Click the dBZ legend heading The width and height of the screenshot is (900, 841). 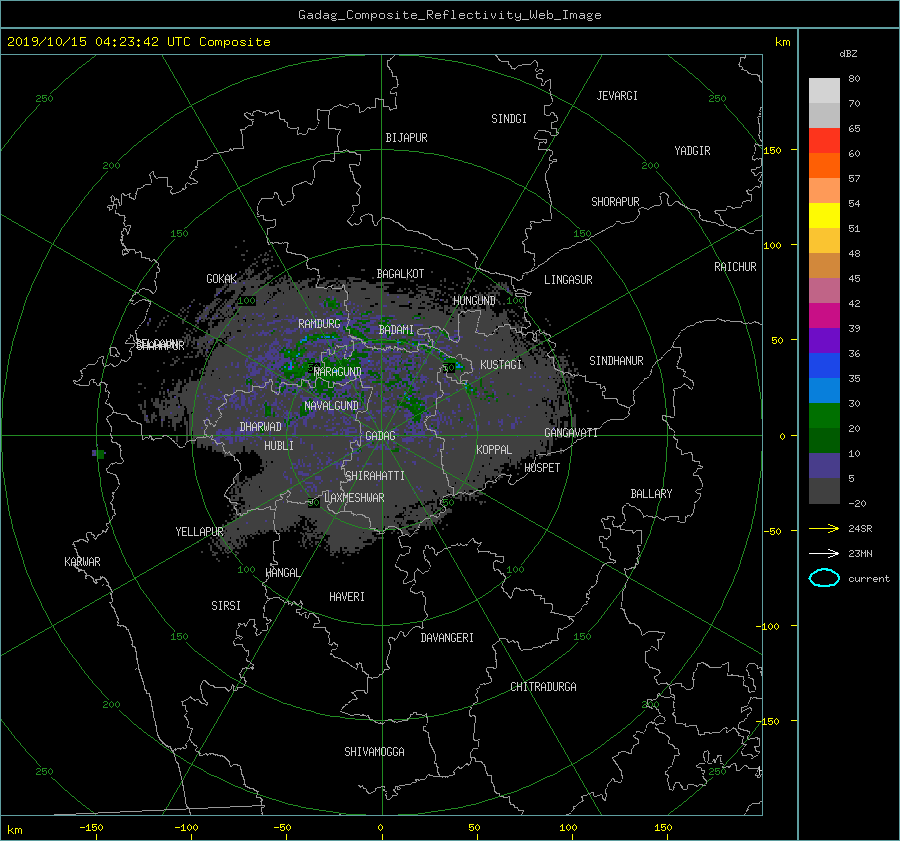pos(848,54)
